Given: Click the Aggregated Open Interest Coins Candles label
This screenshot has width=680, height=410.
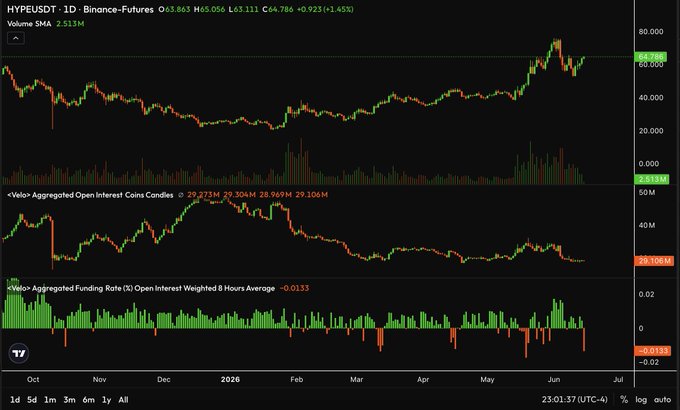Looking at the screenshot, I should [90, 195].
